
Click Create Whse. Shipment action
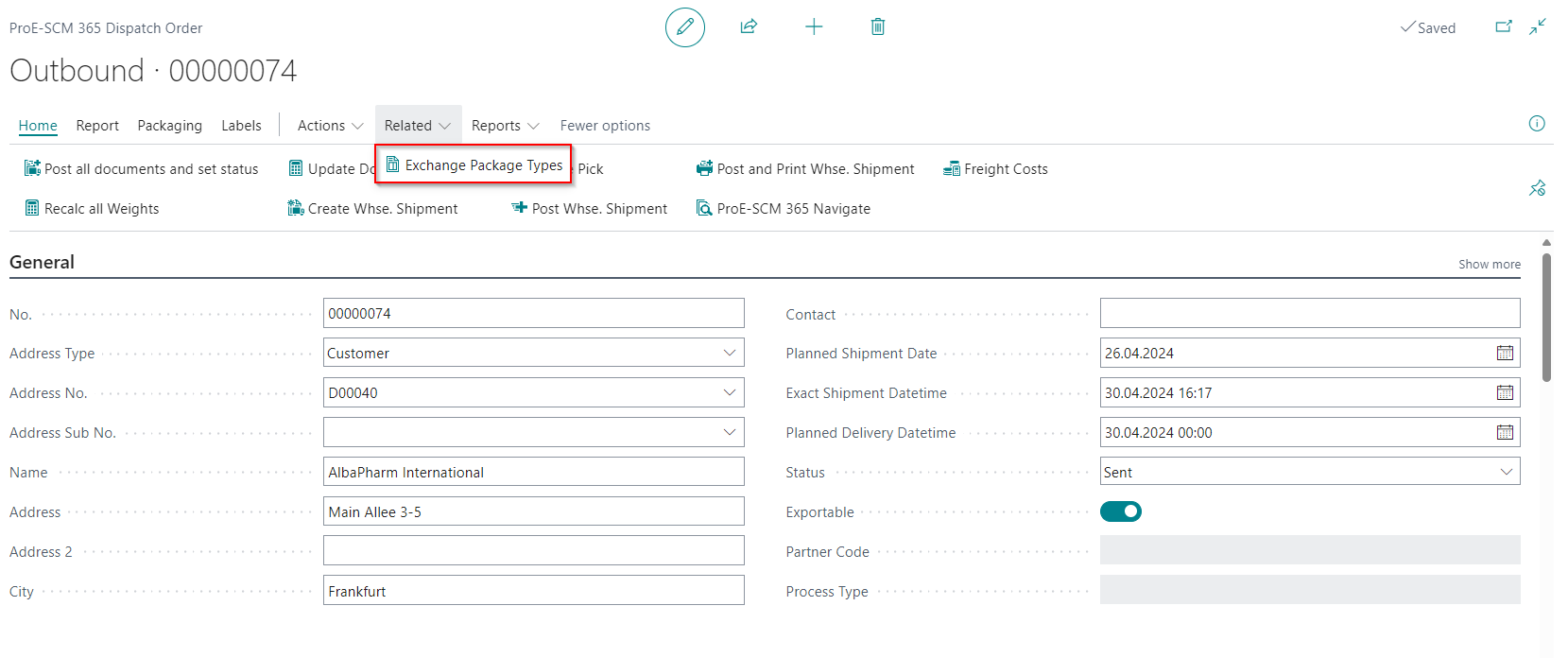pyautogui.click(x=372, y=209)
